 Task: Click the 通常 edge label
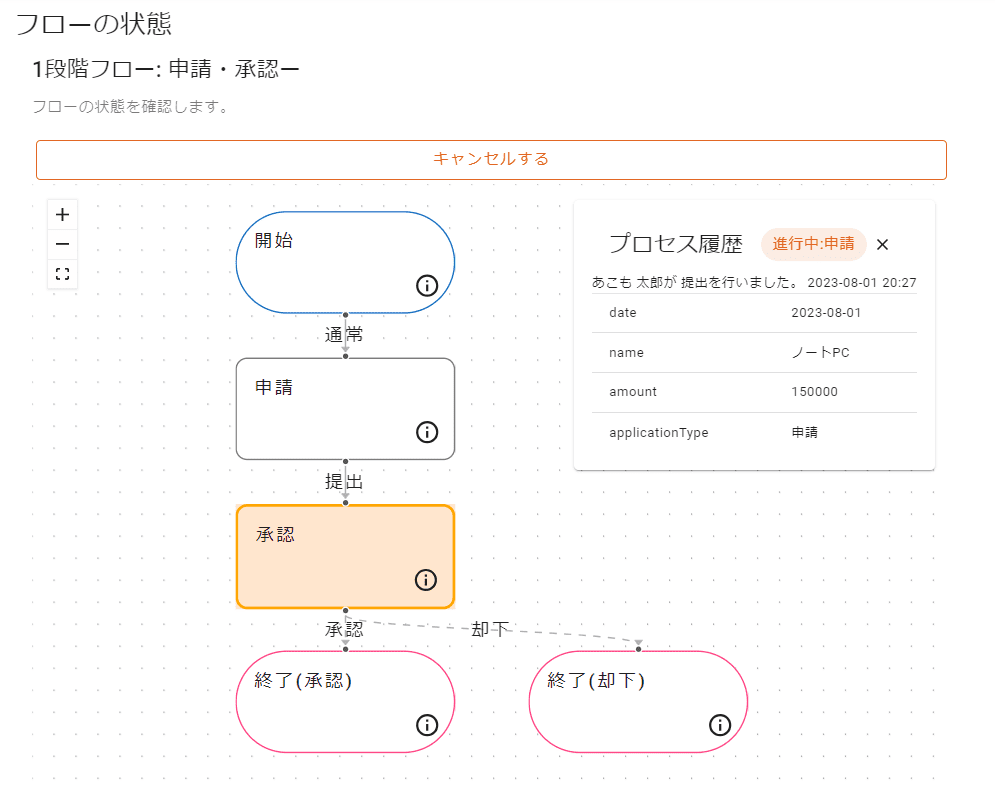coord(344,335)
